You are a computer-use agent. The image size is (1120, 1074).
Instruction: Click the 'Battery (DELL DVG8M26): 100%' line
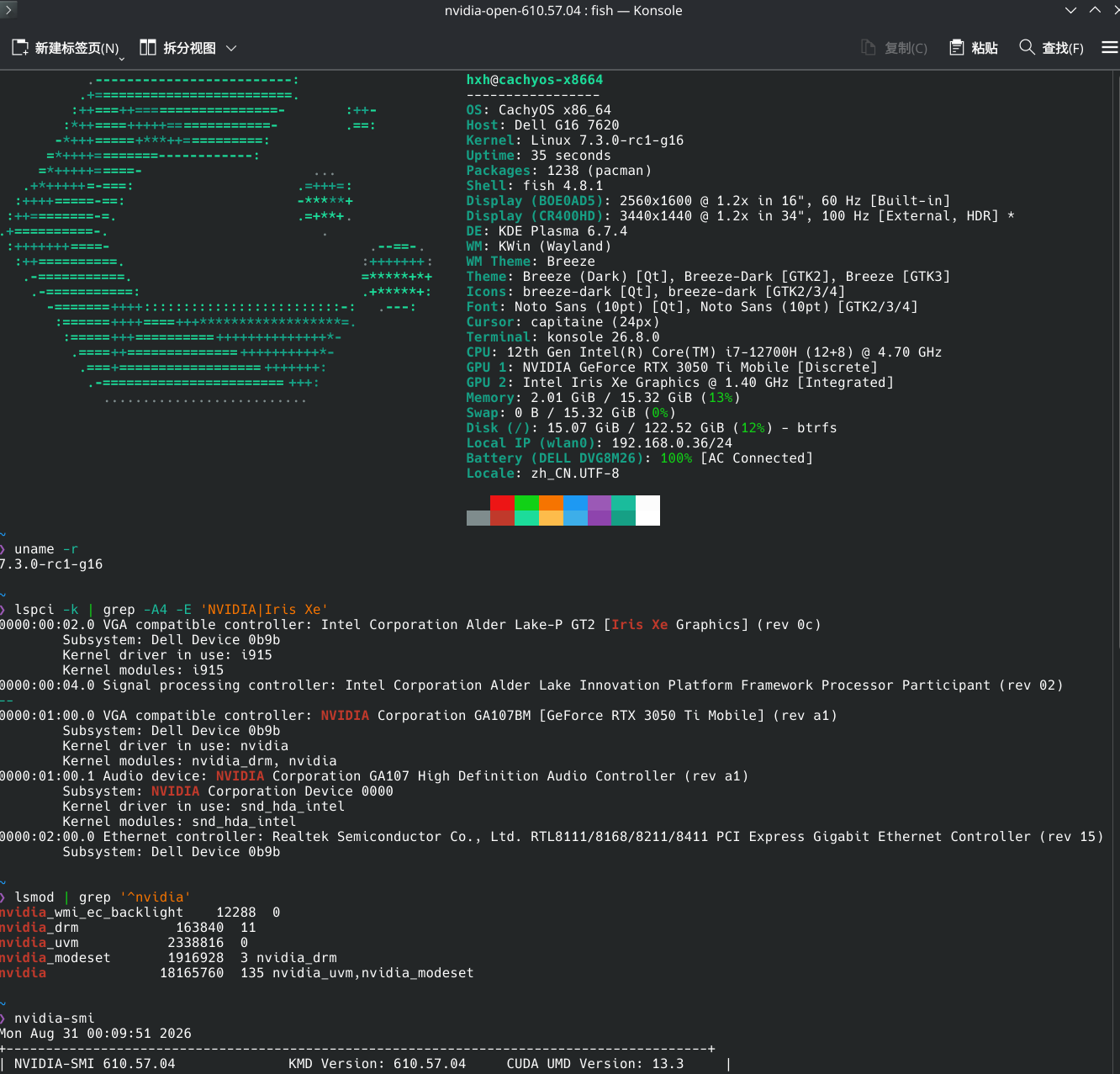point(640,458)
